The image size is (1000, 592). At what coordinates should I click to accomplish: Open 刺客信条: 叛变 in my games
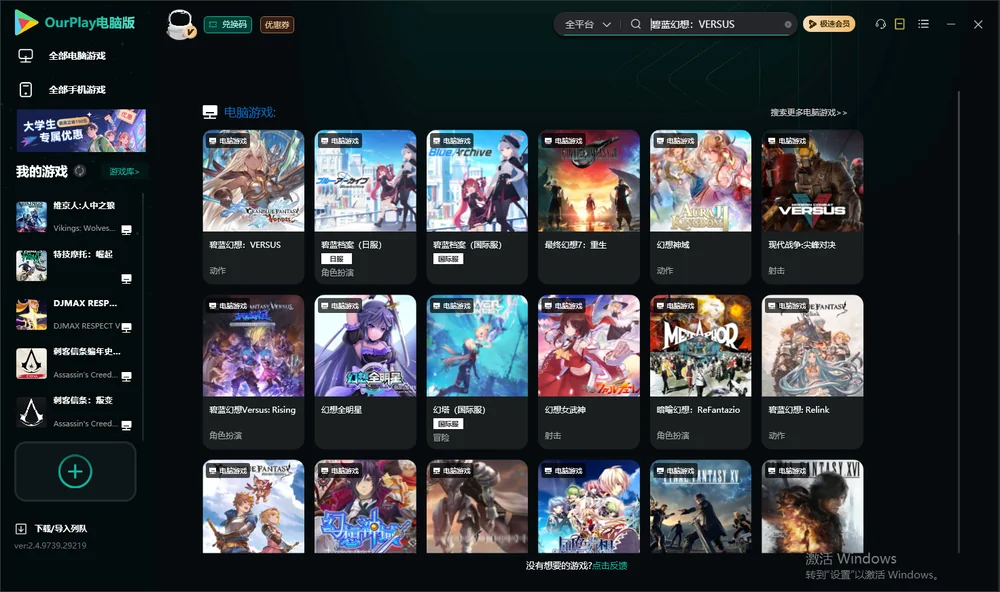pyautogui.click(x=75, y=412)
